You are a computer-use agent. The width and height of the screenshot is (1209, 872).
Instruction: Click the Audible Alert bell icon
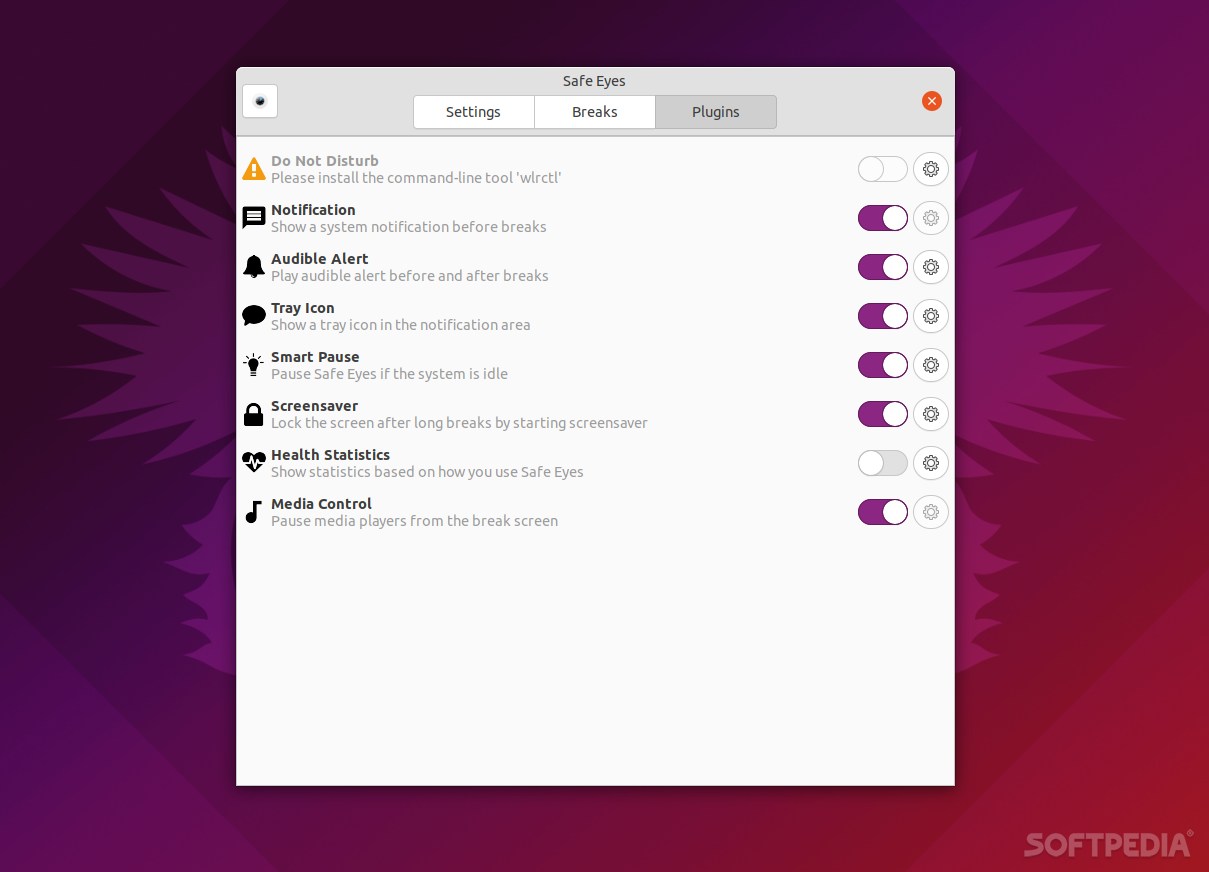click(x=253, y=266)
